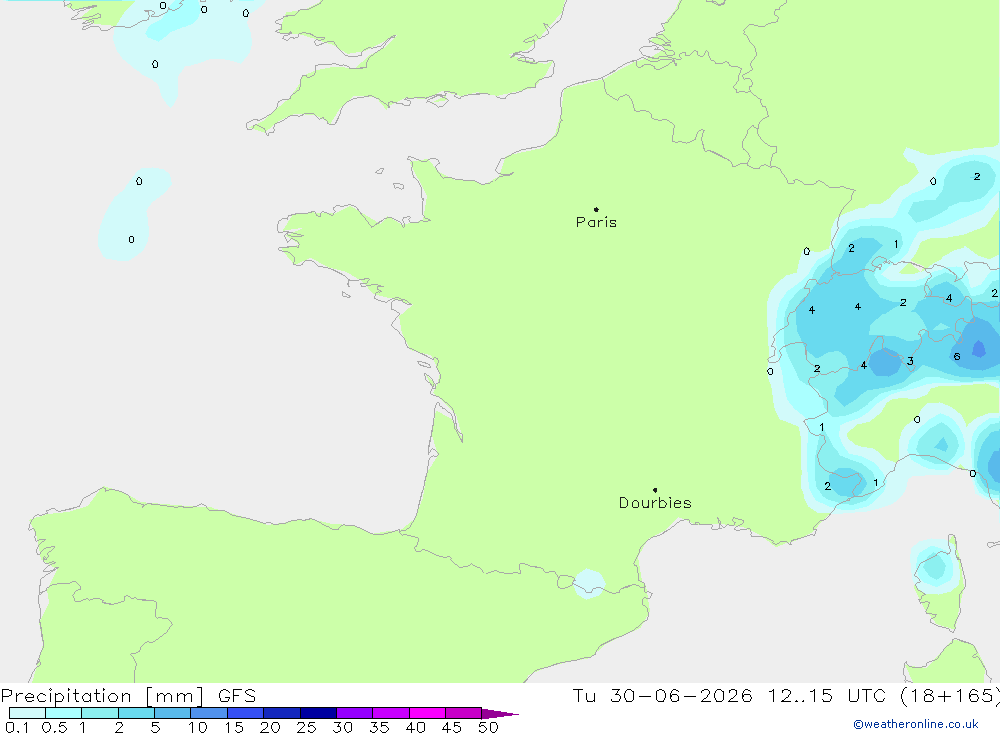
Task: Click the legend scale label 50
Action: click(x=488, y=727)
